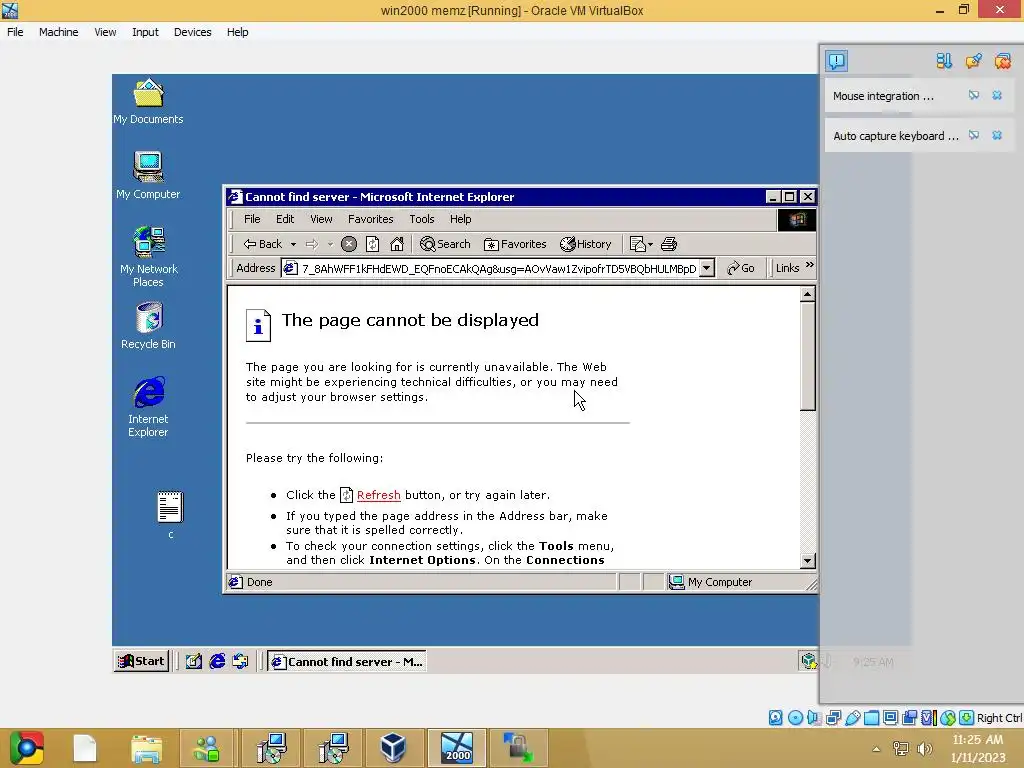
Task: Select the My Network Places icon
Action: pos(148,256)
